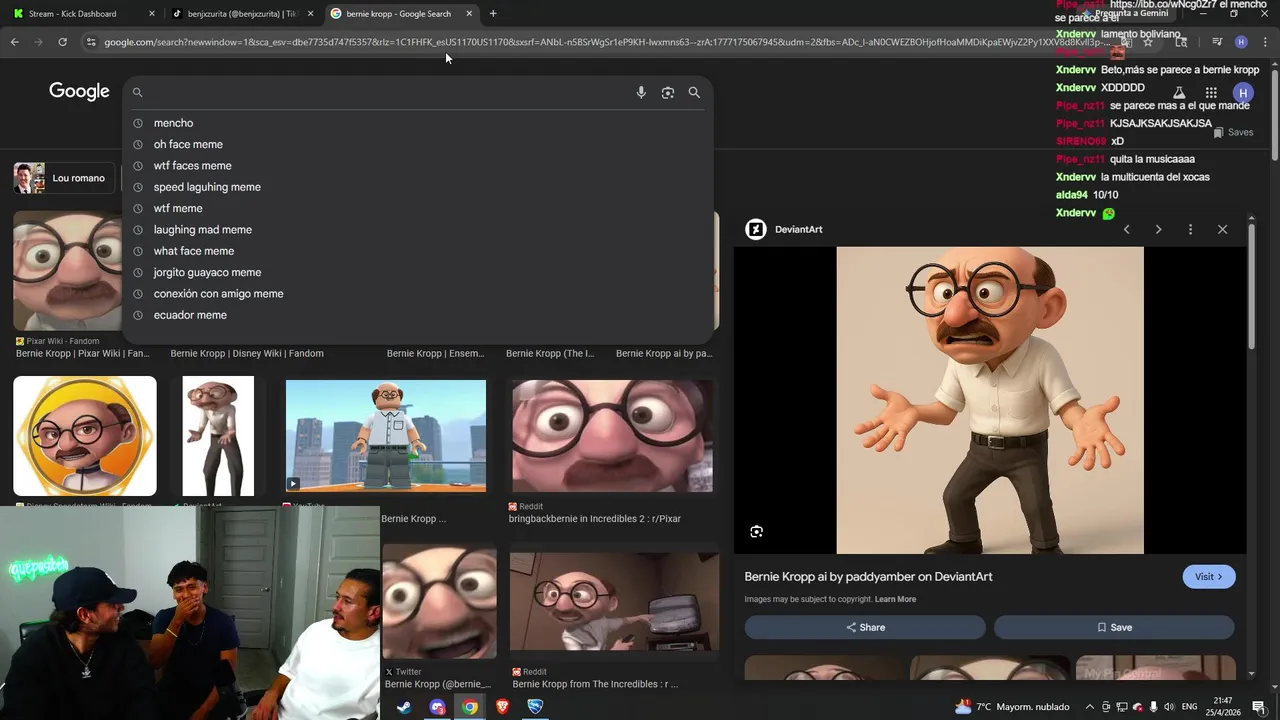This screenshot has height=720, width=1280.
Task: Open Google Lens search by image
Action: (668, 92)
